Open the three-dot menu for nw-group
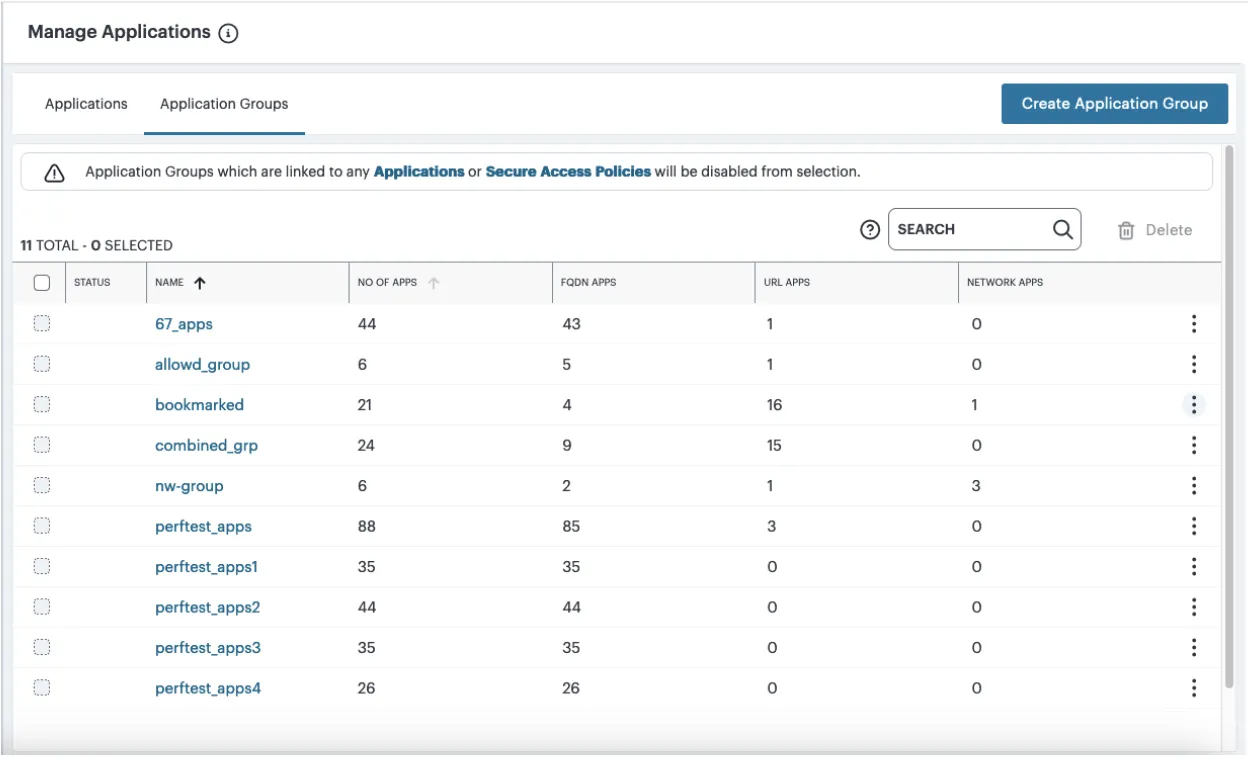Image resolution: width=1248 pixels, height=759 pixels. [1194, 486]
